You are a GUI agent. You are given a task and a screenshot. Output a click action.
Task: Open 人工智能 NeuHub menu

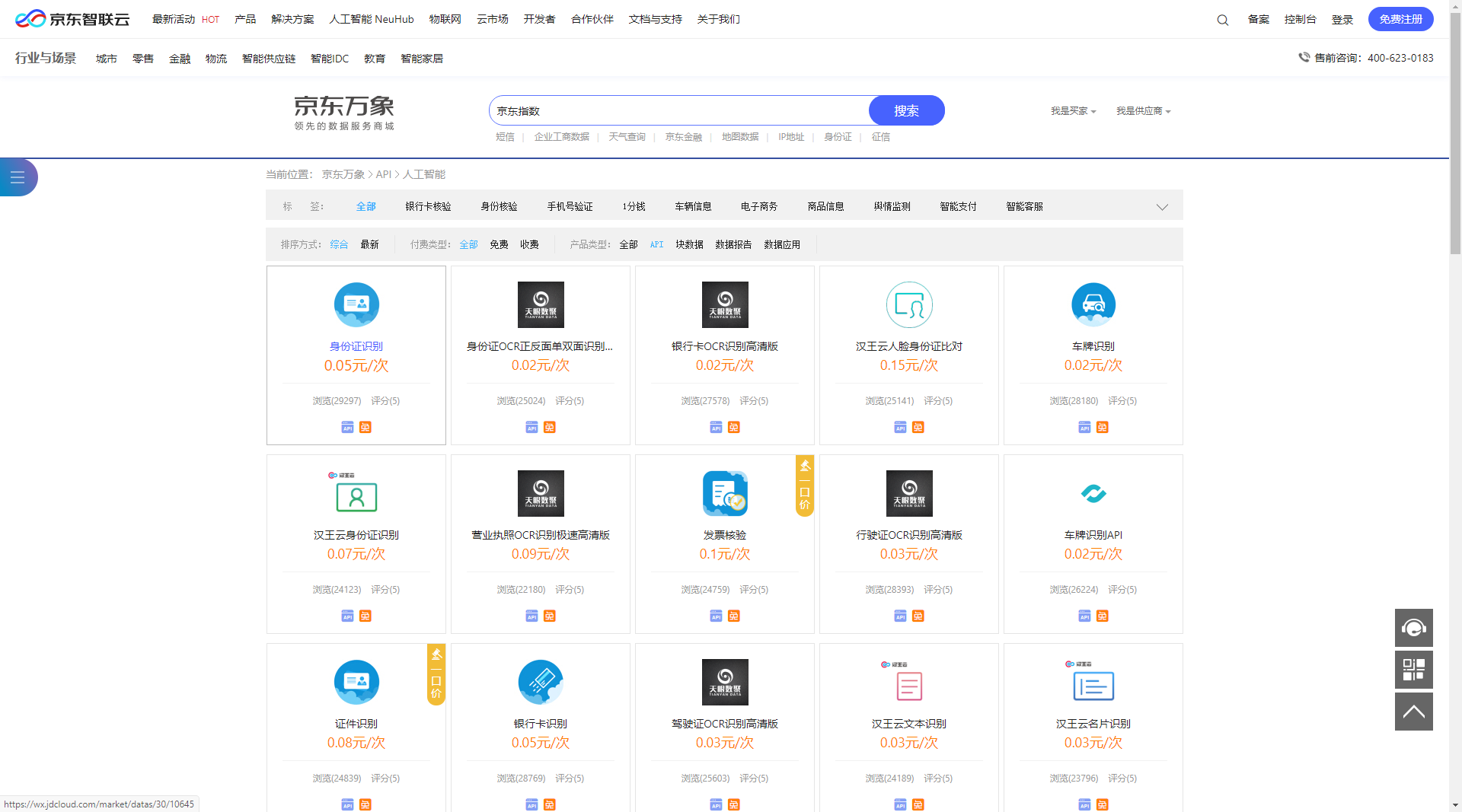(372, 19)
